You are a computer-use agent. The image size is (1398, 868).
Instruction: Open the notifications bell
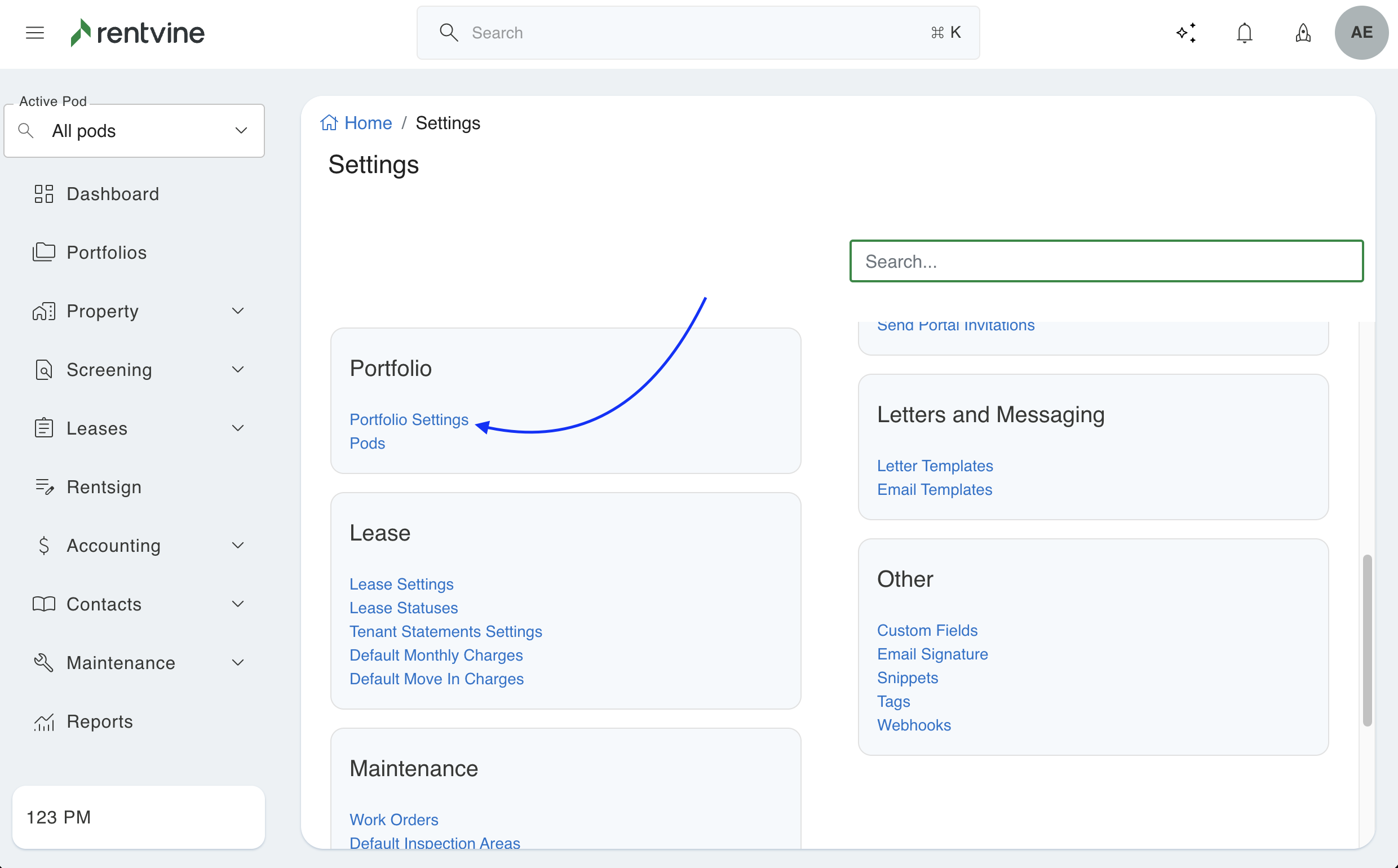[x=1244, y=33]
